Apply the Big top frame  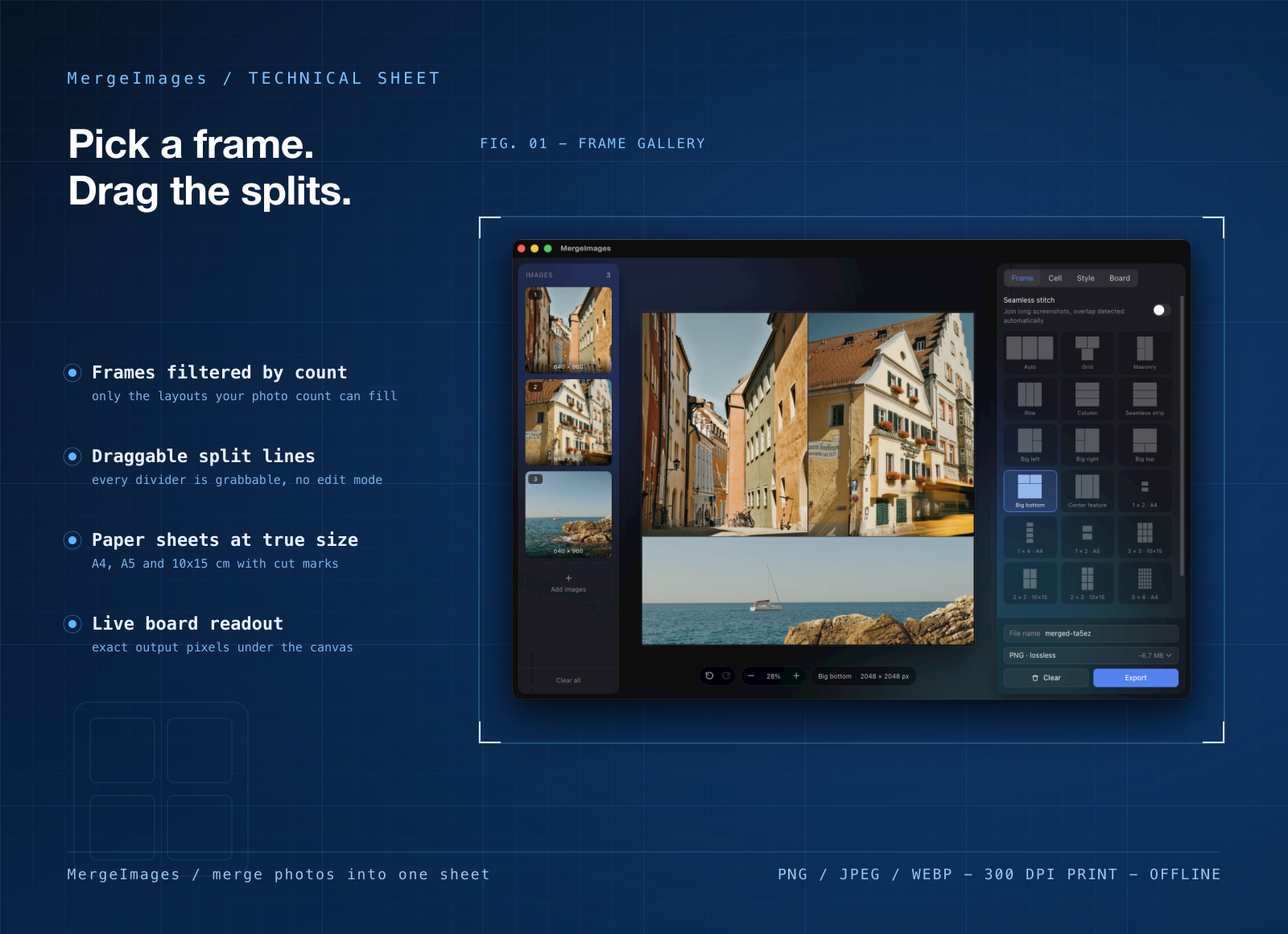click(1145, 444)
